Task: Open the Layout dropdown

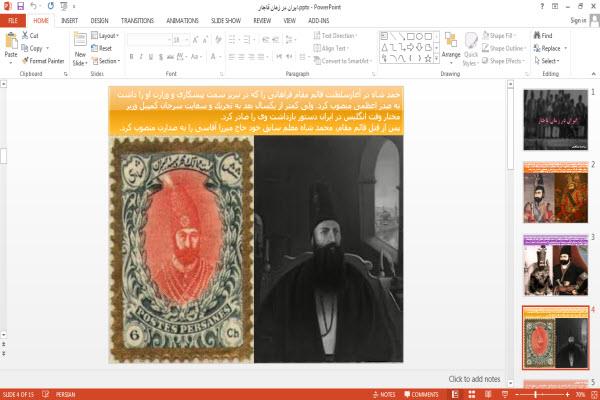Action: click(105, 36)
